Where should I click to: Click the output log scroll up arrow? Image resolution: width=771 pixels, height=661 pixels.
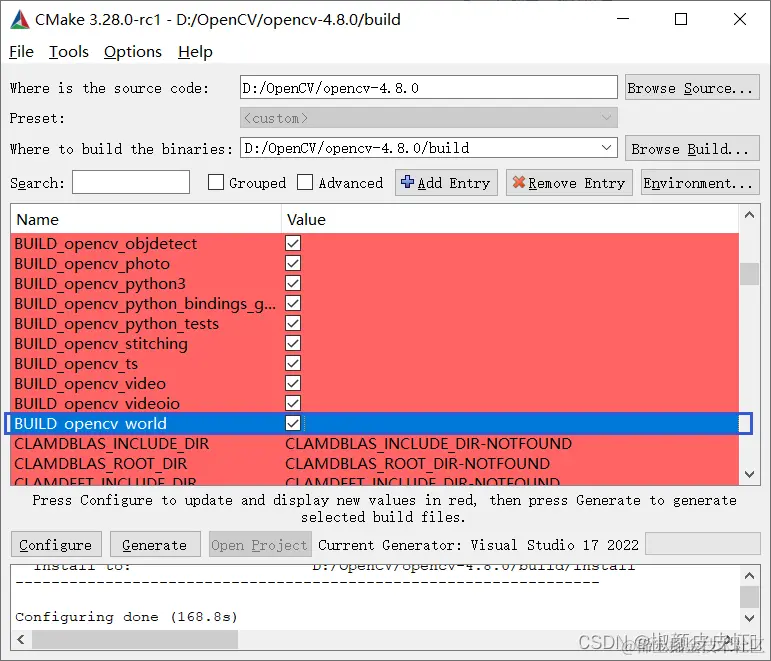pyautogui.click(x=749, y=575)
